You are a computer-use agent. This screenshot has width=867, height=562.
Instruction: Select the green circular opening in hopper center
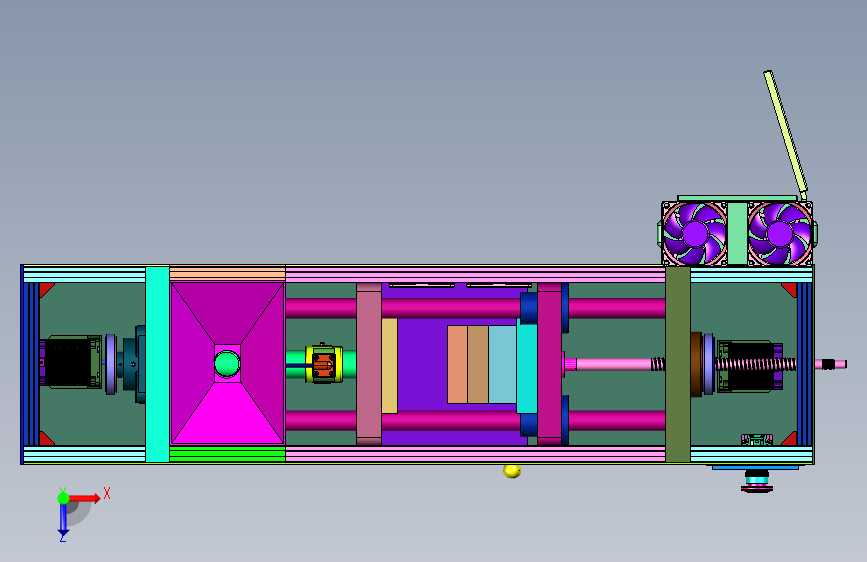tap(227, 364)
